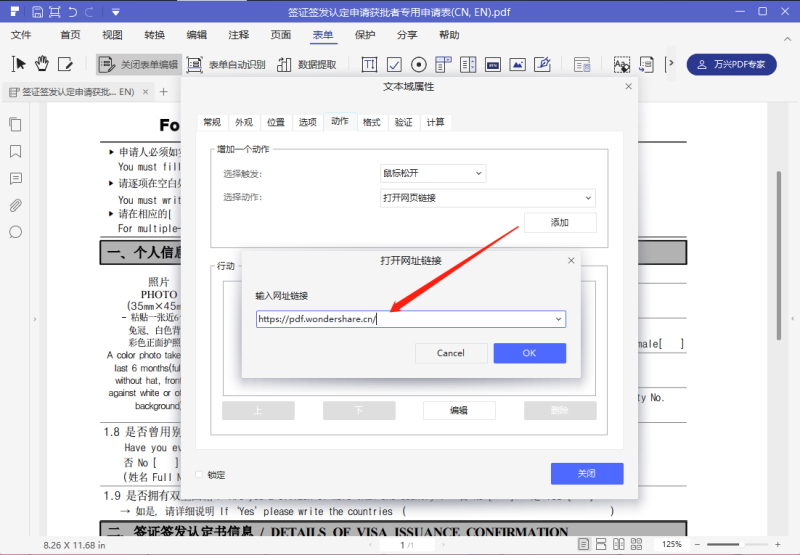Expand the URL history dropdown arrow
Image resolution: width=800 pixels, height=555 pixels.
pos(558,319)
